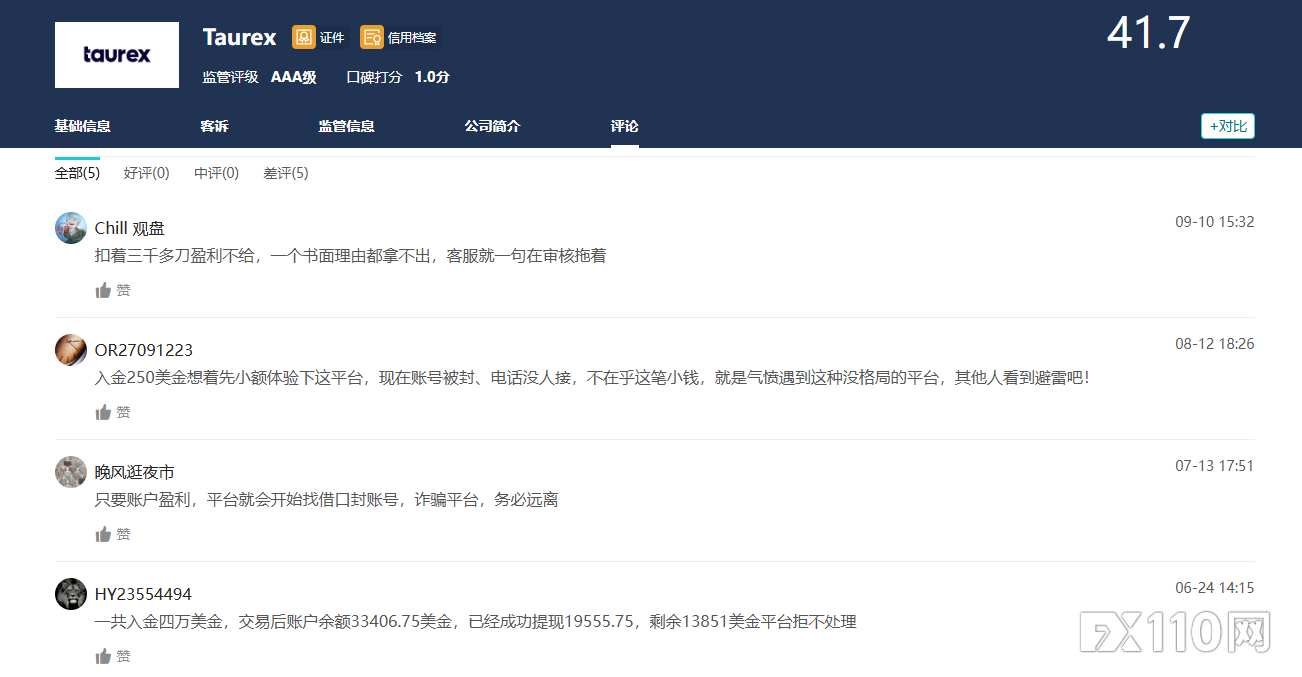This screenshot has width=1302, height=677.
Task: Open the 公司简介 tab
Action: 492,126
